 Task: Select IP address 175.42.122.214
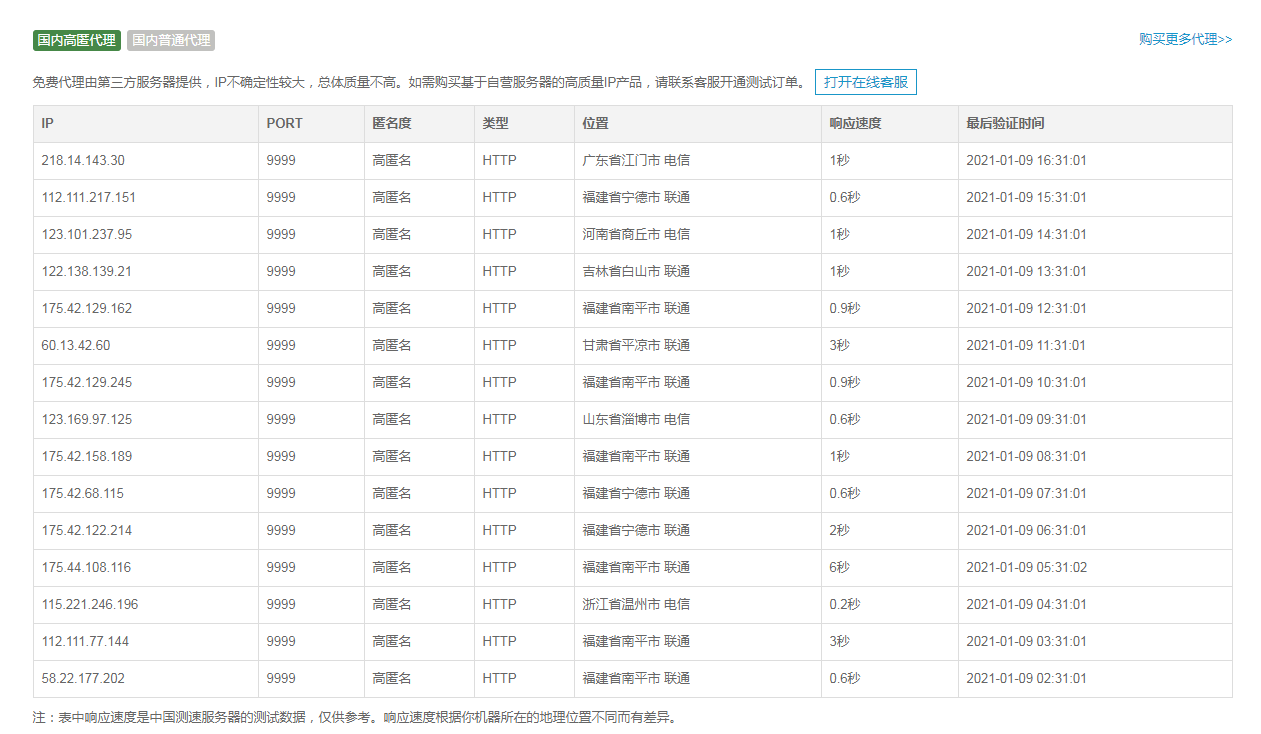[87, 531]
